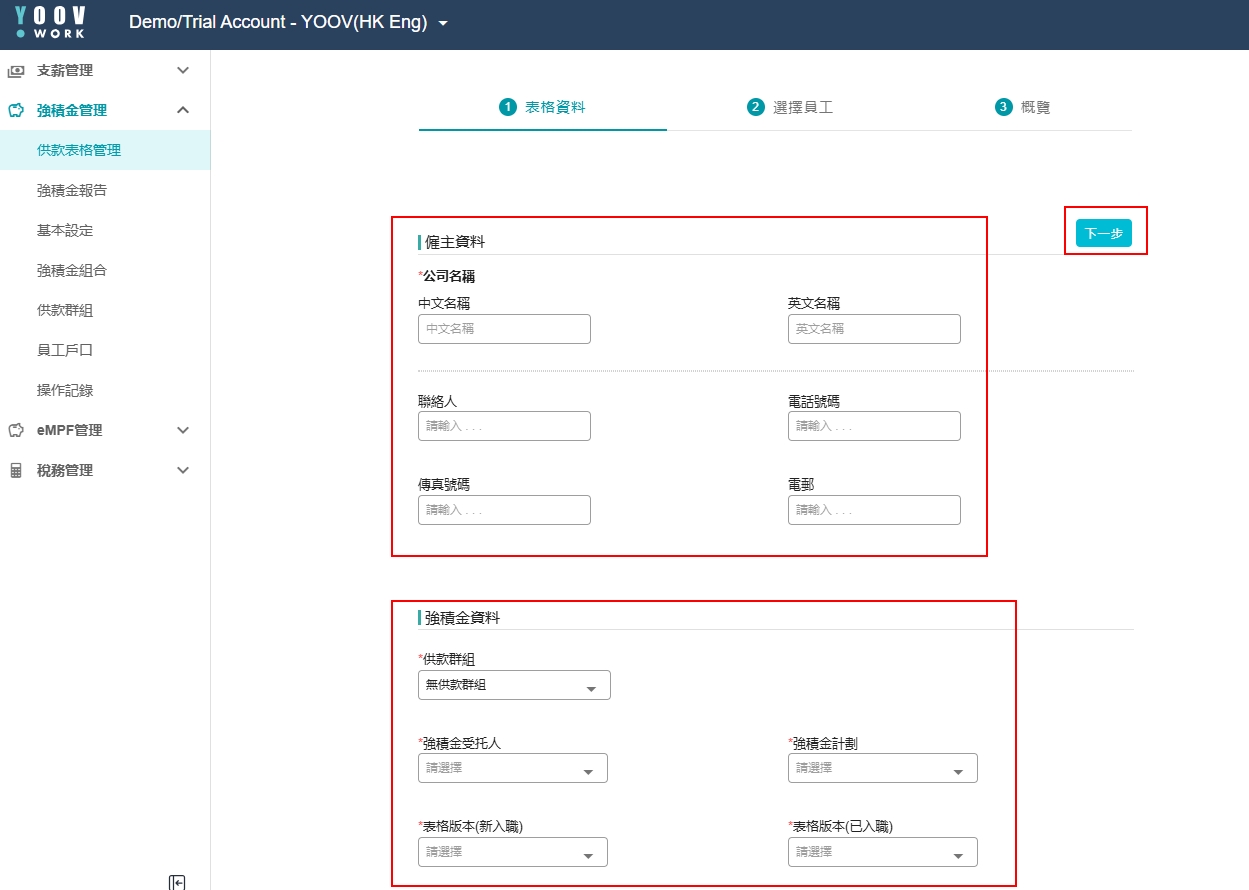Image resolution: width=1249 pixels, height=890 pixels.
Task: Focus the 電郵 input field
Action: (x=873, y=510)
